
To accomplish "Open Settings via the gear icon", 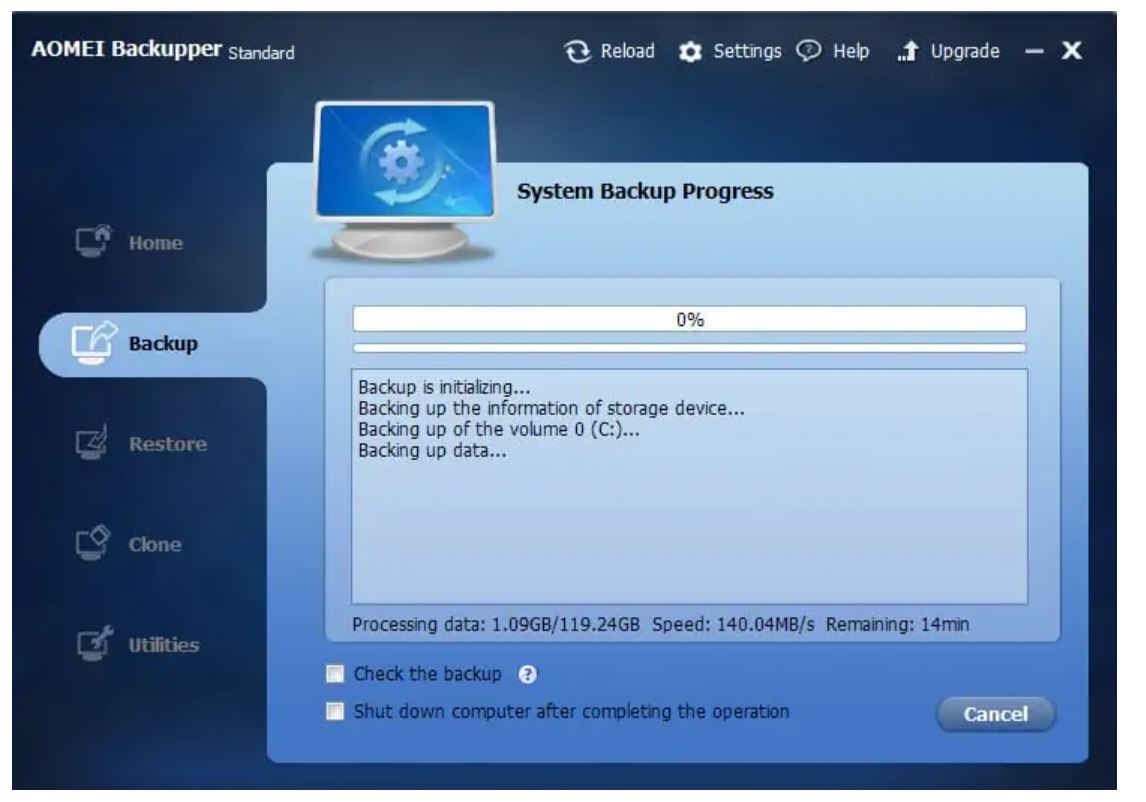I will coord(690,51).
